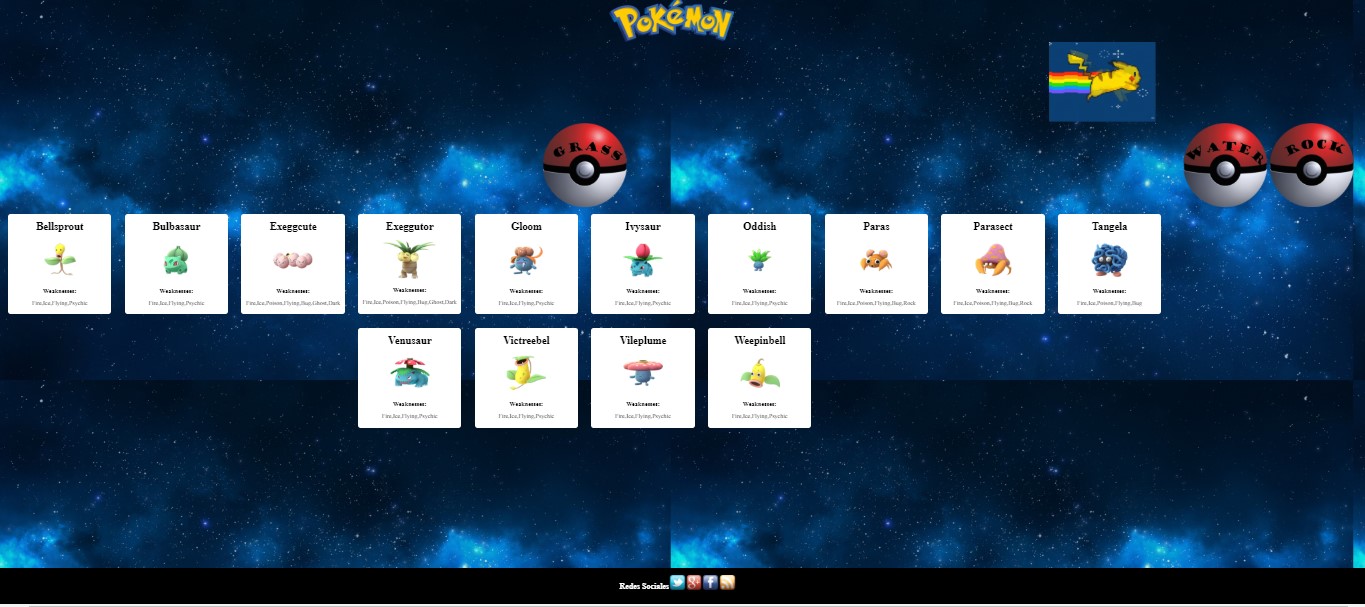Open the RSS feed icon
Screen dimensions: 1365x607
pos(728,582)
